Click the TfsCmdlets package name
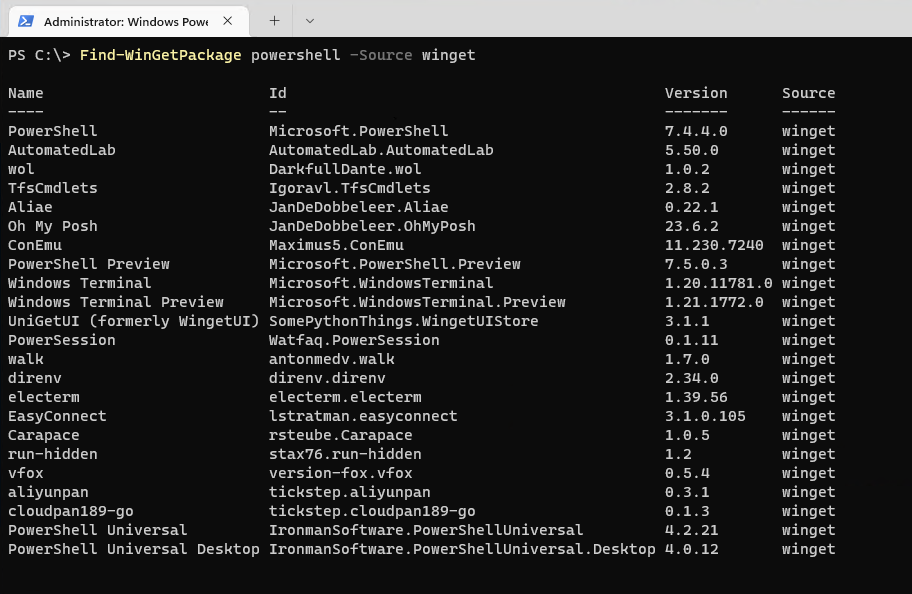This screenshot has width=912, height=594. click(53, 188)
